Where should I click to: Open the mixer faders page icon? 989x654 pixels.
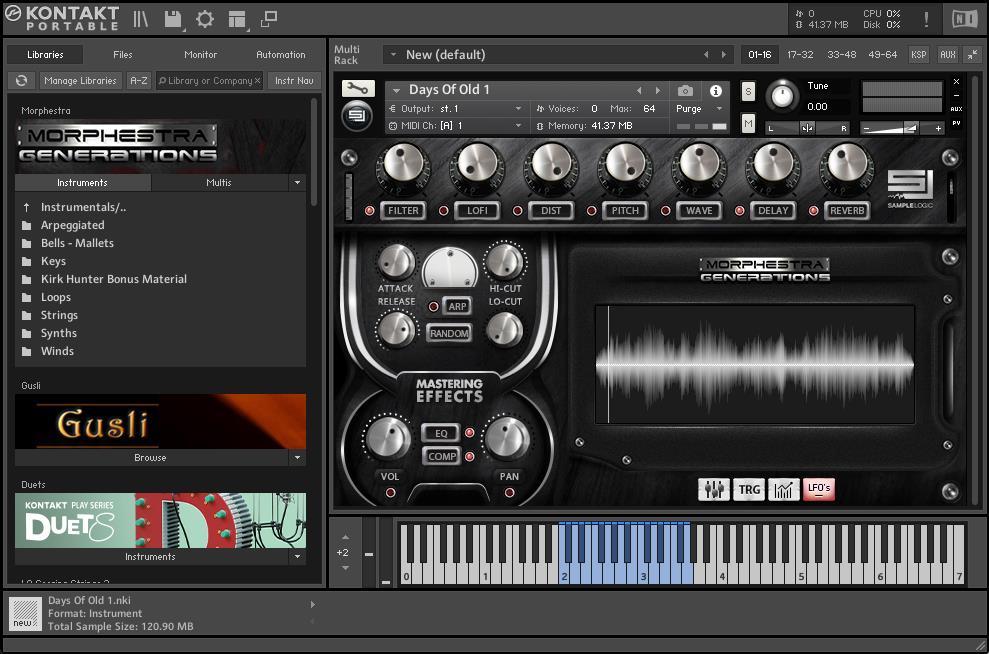pyautogui.click(x=714, y=490)
